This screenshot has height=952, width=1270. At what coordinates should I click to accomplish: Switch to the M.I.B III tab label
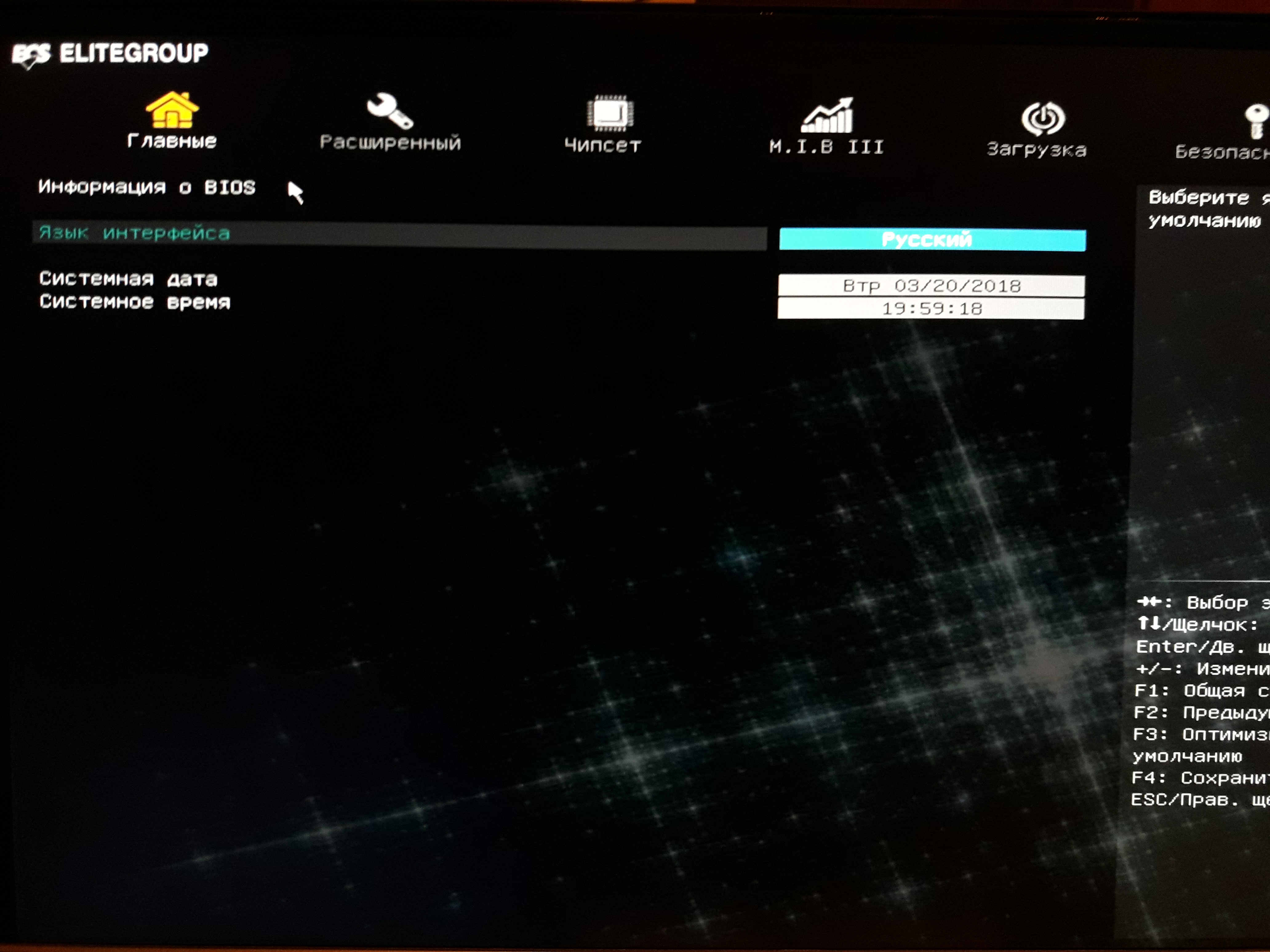point(826,147)
